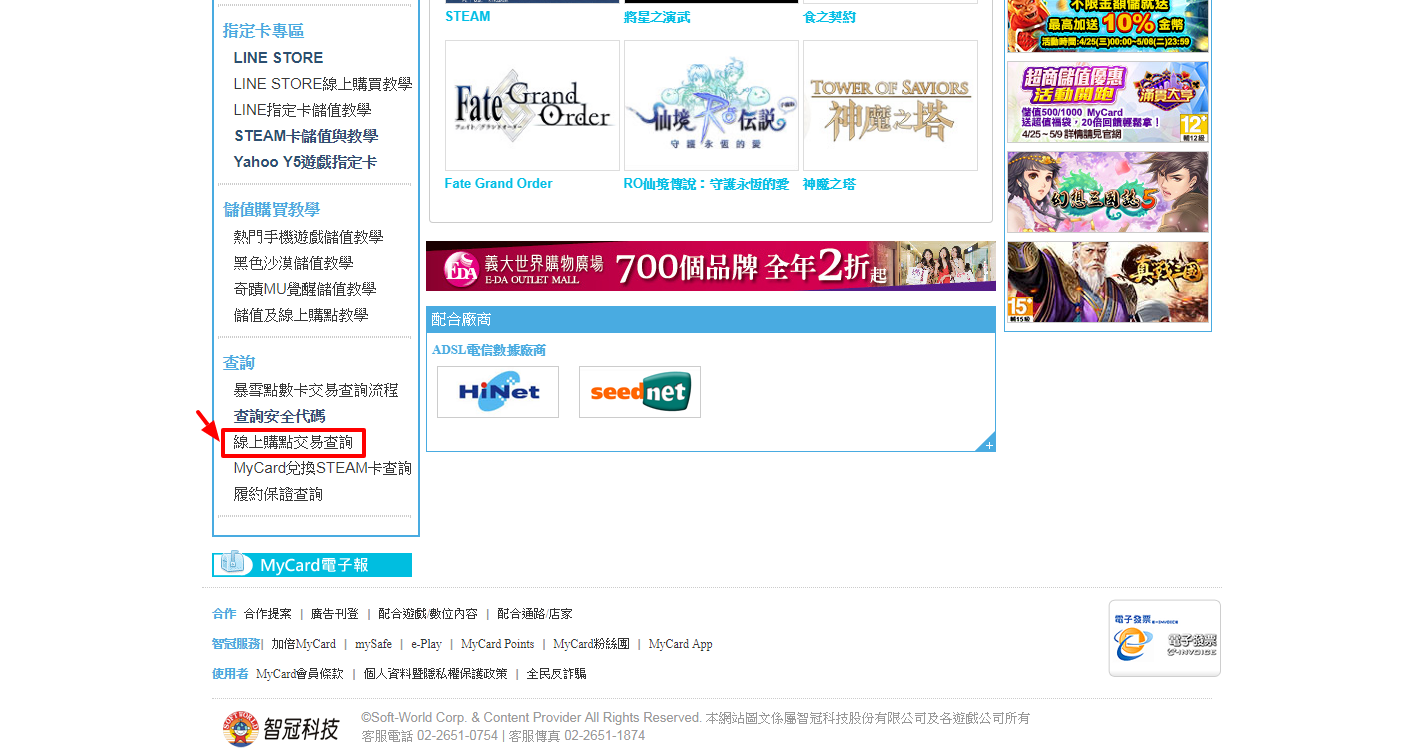Click the 真戰三國 game ad banner
The width and height of the screenshot is (1423, 752).
1107,282
